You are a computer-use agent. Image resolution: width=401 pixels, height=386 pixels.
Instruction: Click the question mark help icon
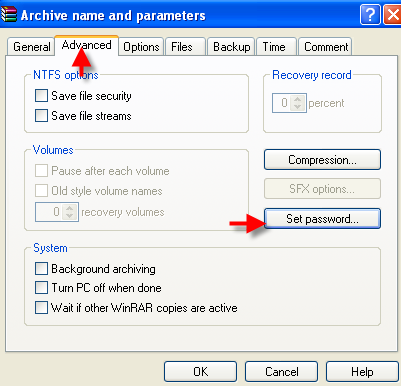coord(370,15)
